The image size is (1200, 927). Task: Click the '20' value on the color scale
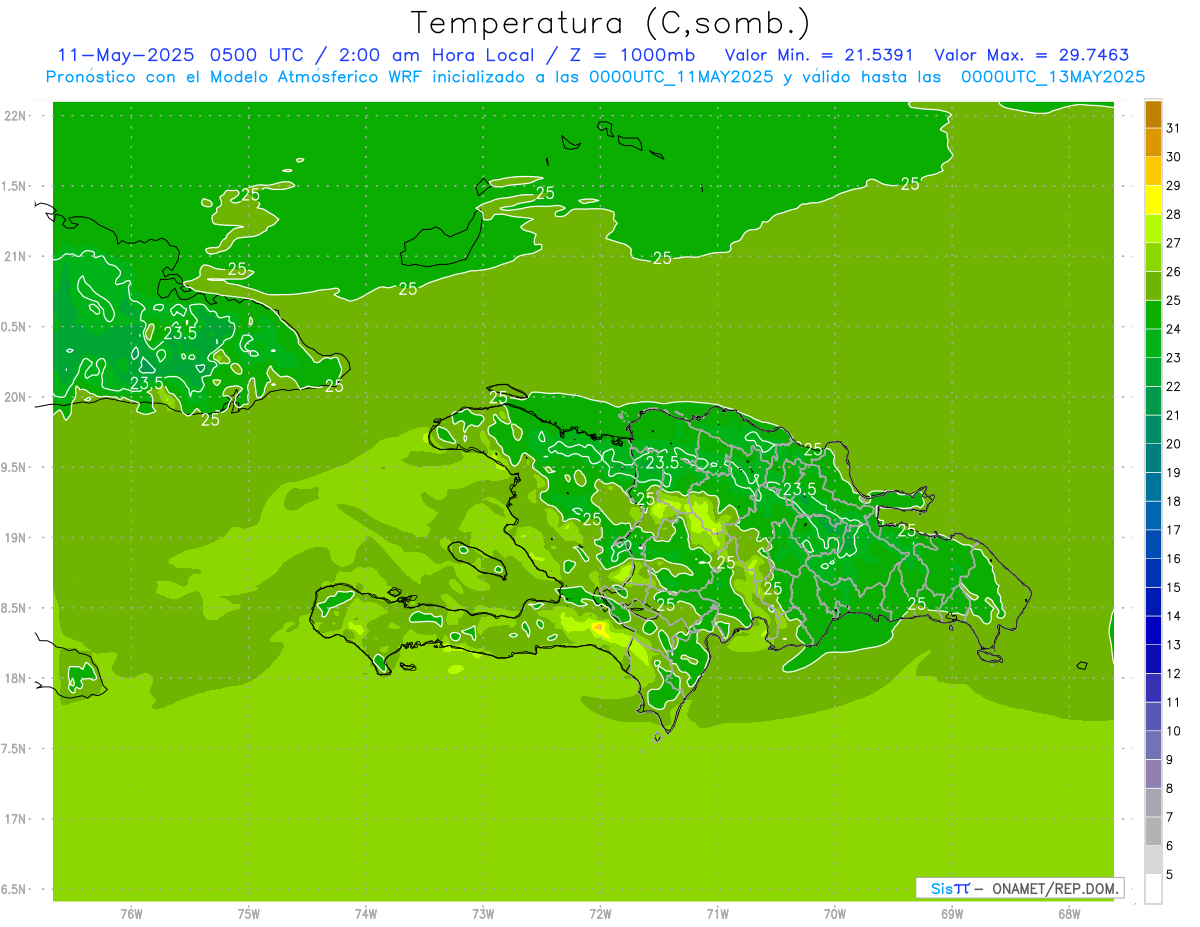point(1174,444)
